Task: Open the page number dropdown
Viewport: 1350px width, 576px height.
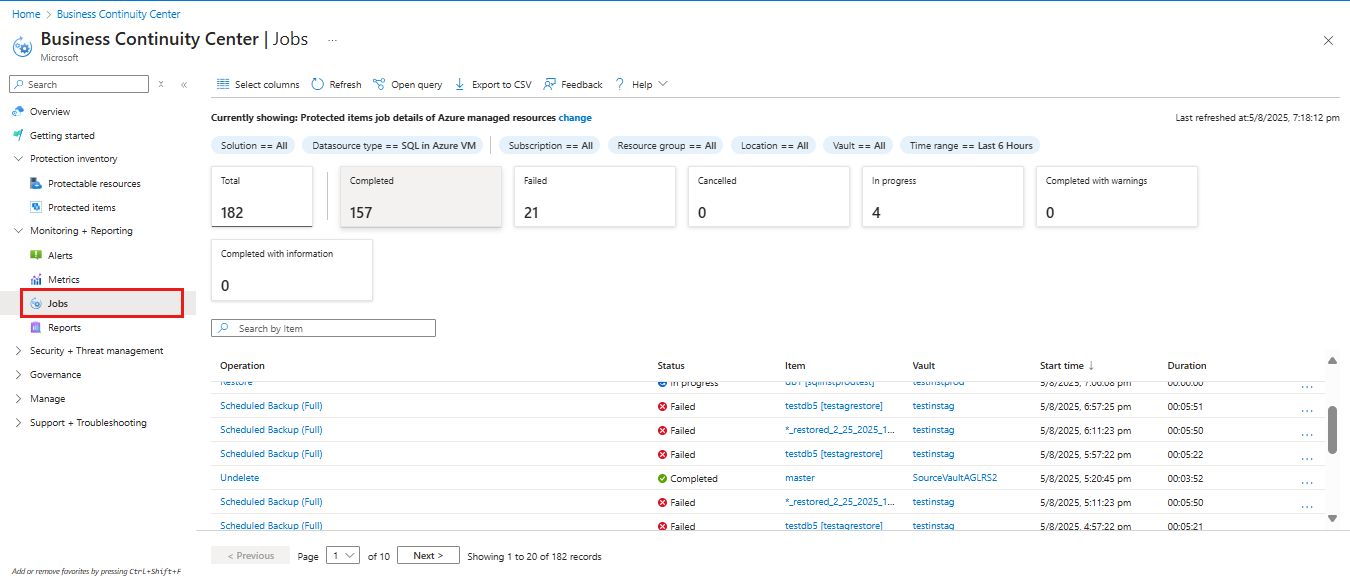Action: [345, 555]
